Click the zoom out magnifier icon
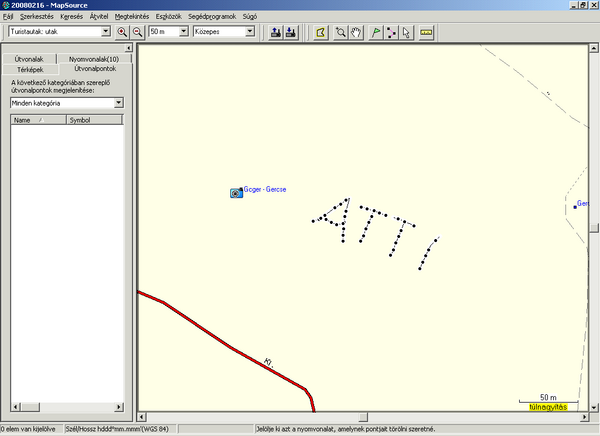 (137, 32)
